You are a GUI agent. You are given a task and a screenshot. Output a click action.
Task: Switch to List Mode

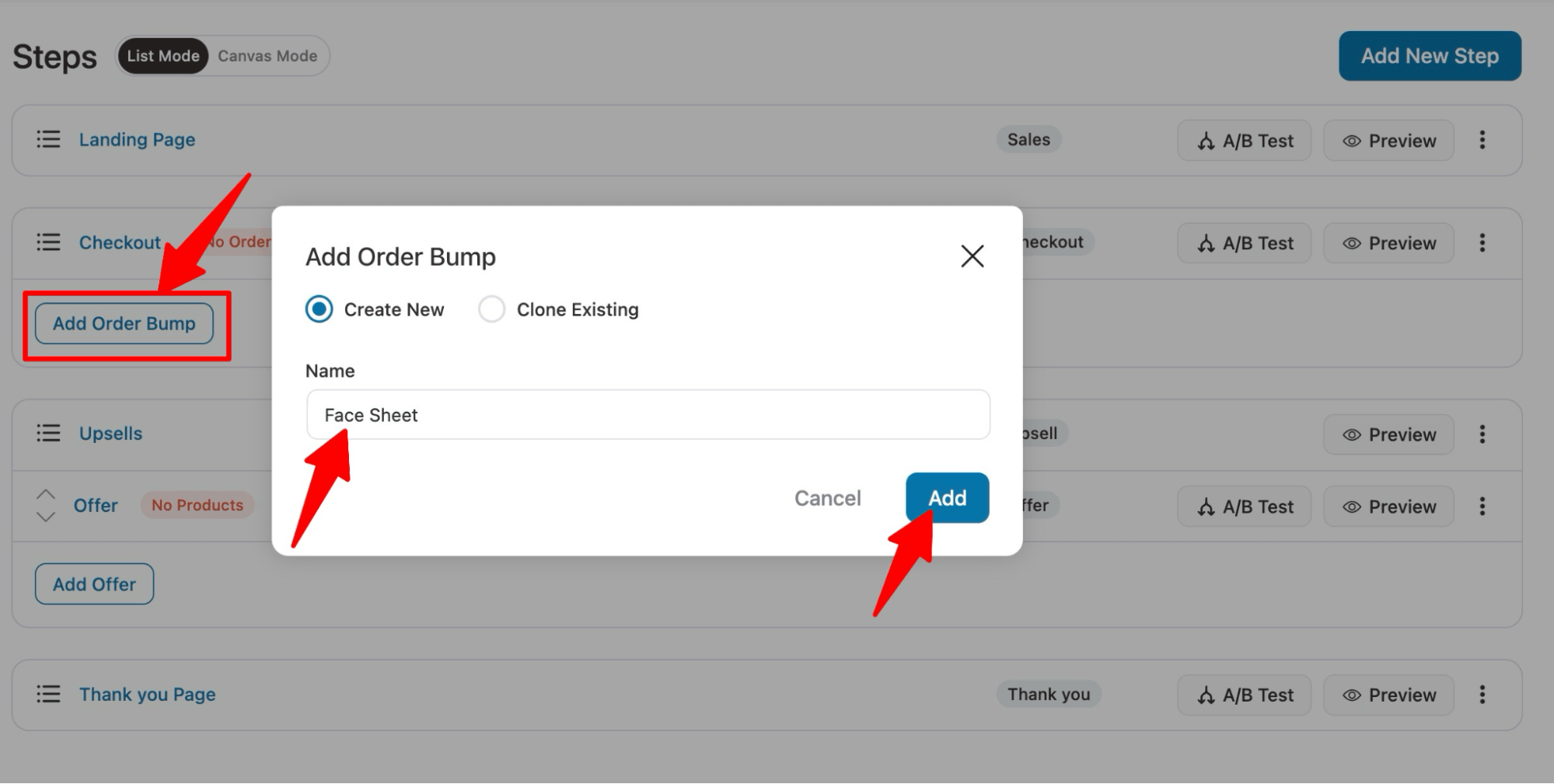[x=163, y=56]
